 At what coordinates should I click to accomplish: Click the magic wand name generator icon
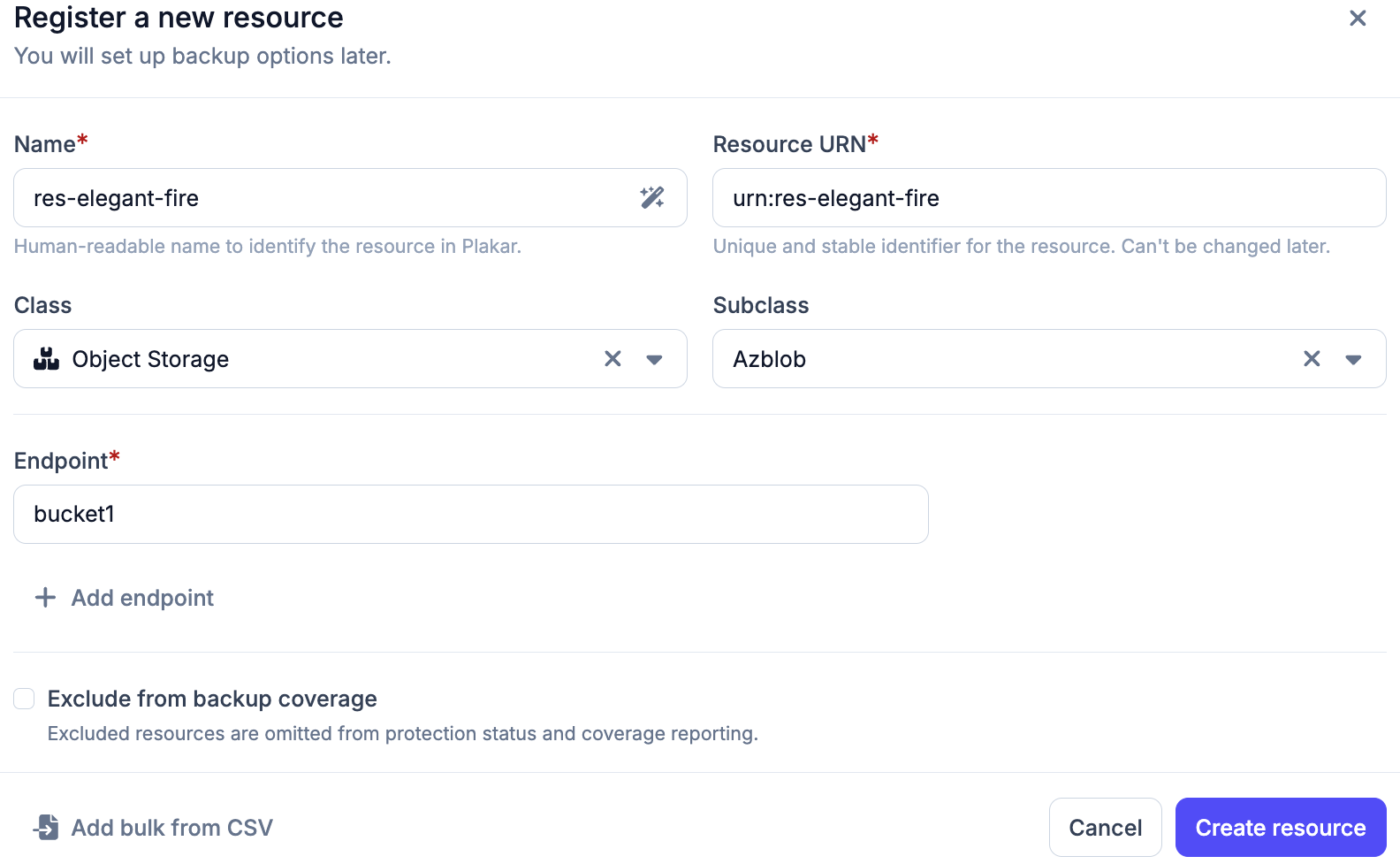(x=652, y=197)
